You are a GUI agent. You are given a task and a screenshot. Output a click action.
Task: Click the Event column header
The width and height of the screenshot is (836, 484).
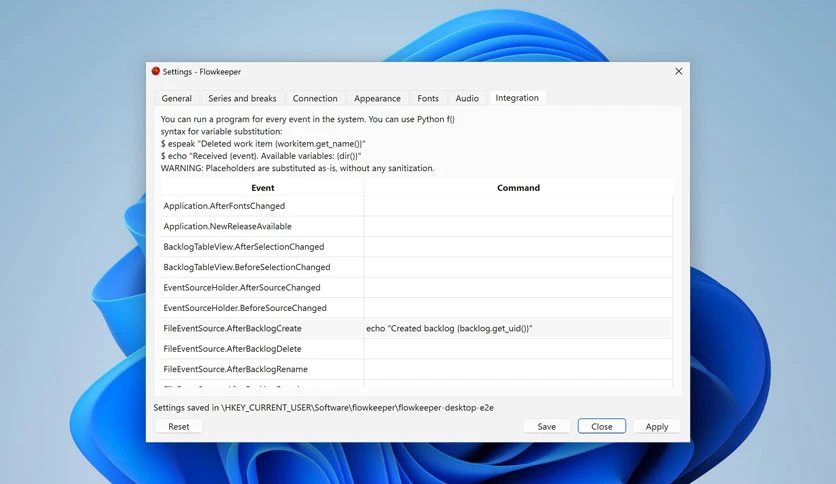262,188
